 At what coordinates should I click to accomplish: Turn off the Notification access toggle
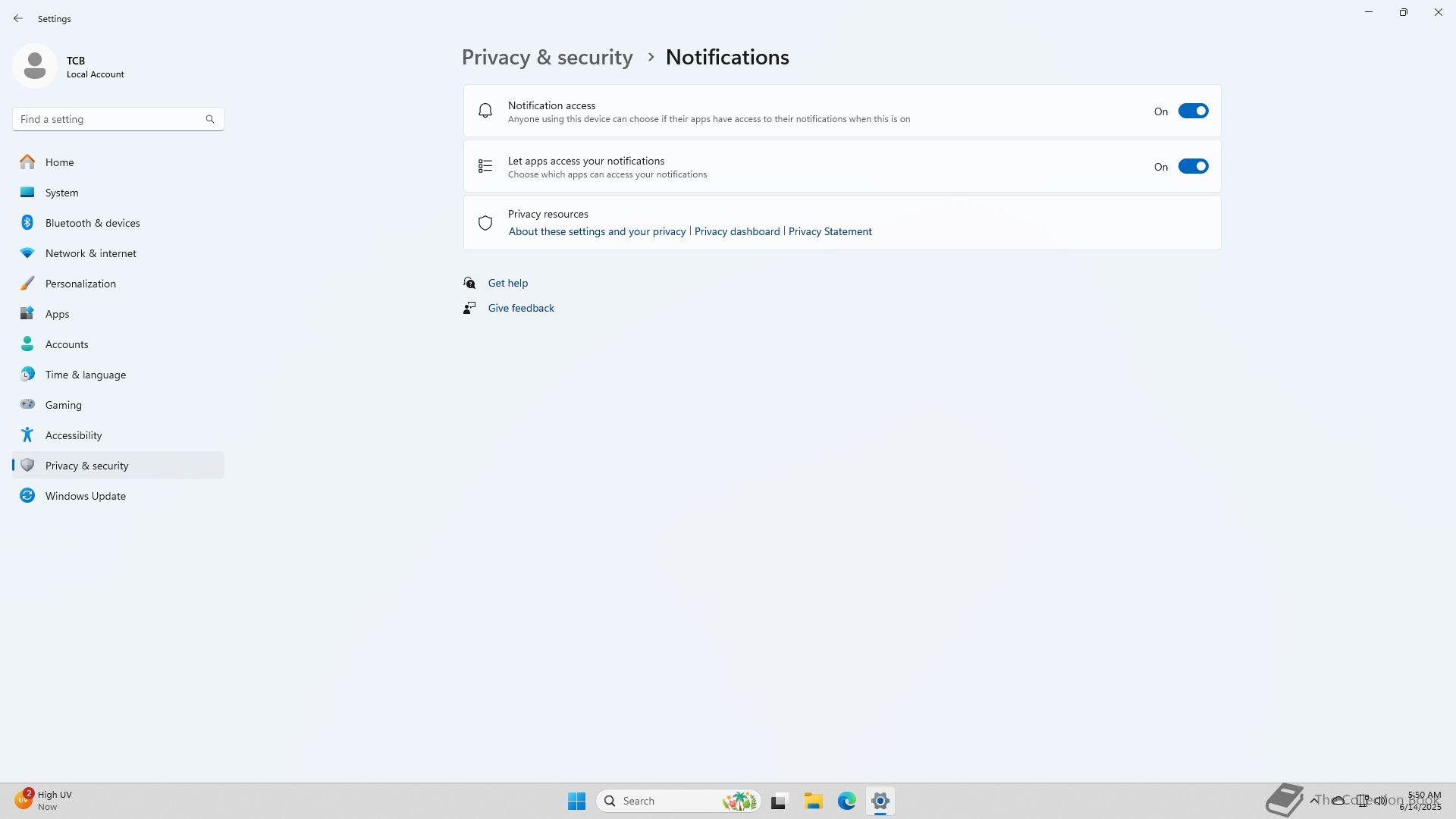(1193, 111)
